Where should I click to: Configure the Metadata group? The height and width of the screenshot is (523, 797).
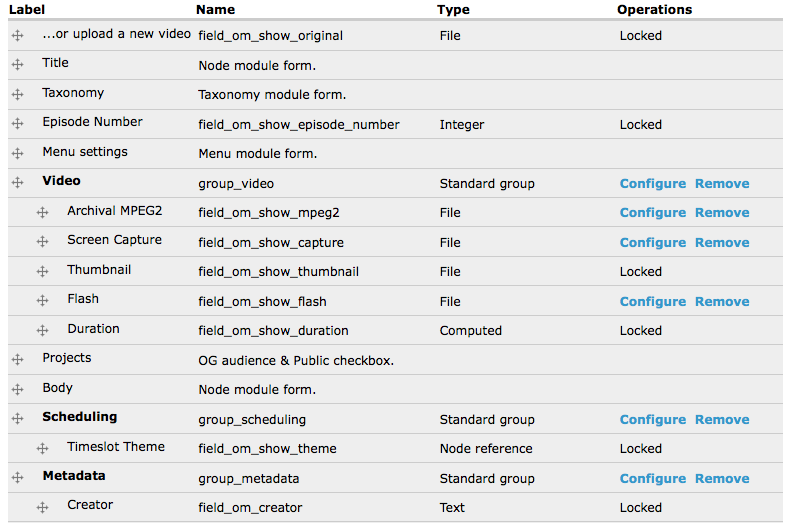(652, 479)
